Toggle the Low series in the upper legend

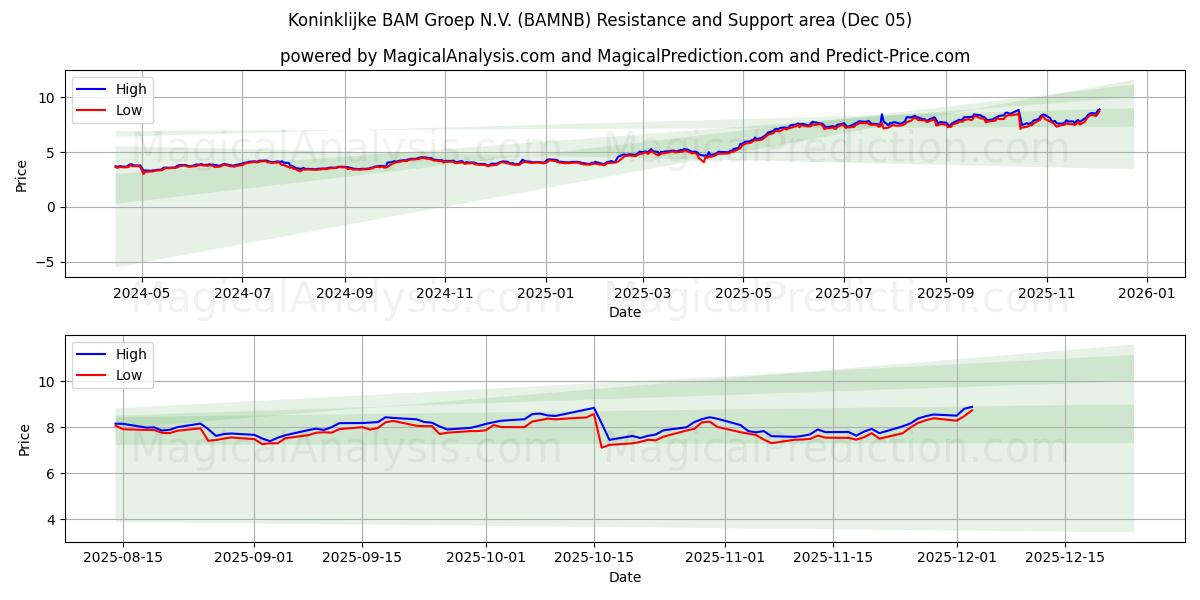(x=122, y=108)
